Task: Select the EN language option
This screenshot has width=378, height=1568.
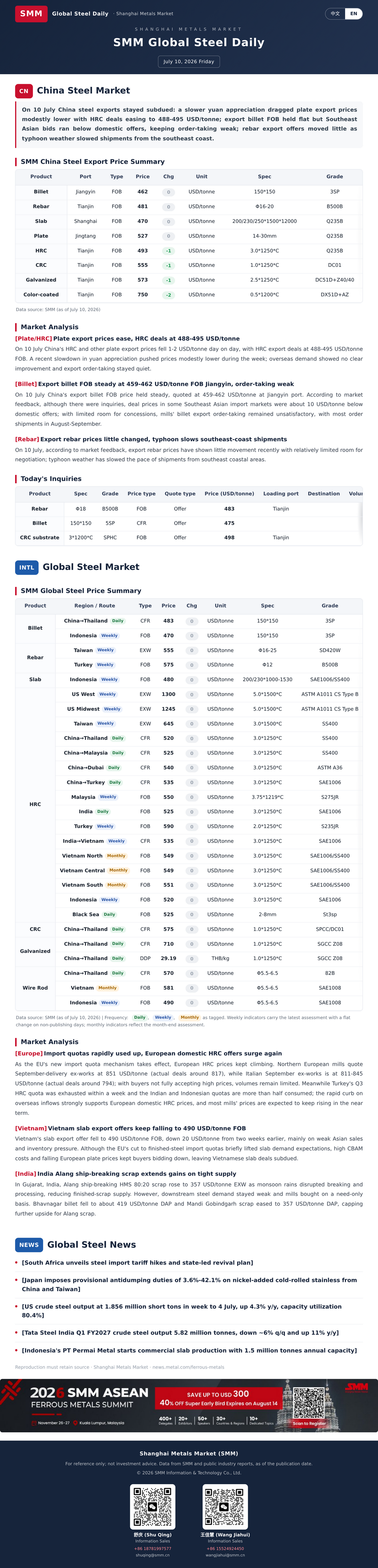Action: click(x=354, y=13)
